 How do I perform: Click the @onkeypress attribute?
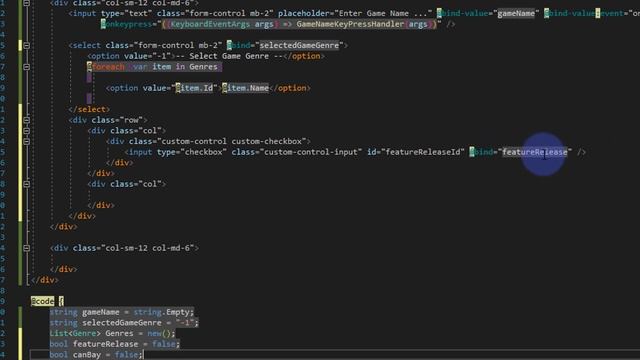(129, 24)
